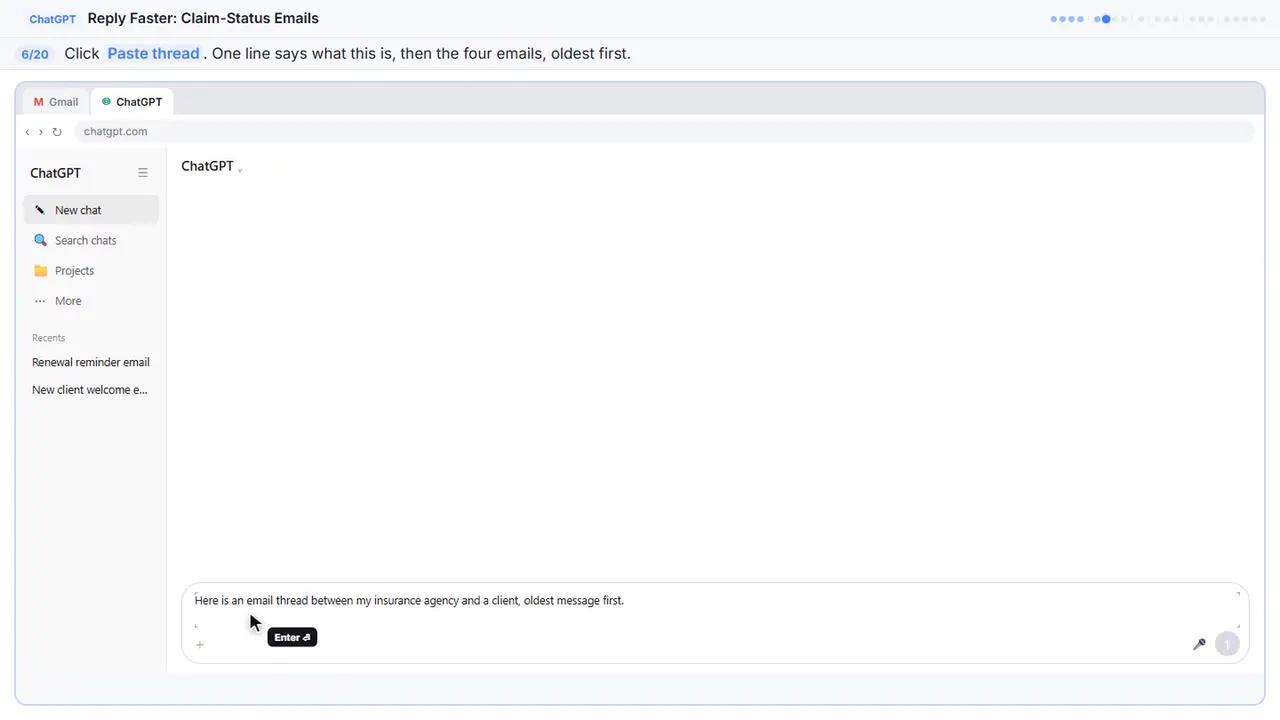Click the round send arrow button

(1227, 644)
